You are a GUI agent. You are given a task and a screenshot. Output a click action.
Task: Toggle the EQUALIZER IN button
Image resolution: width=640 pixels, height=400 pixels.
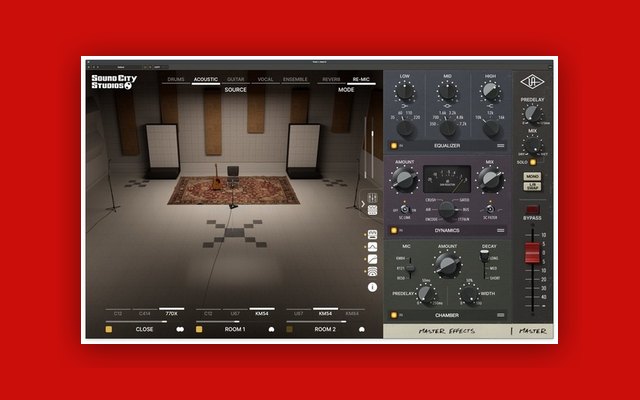(x=394, y=146)
